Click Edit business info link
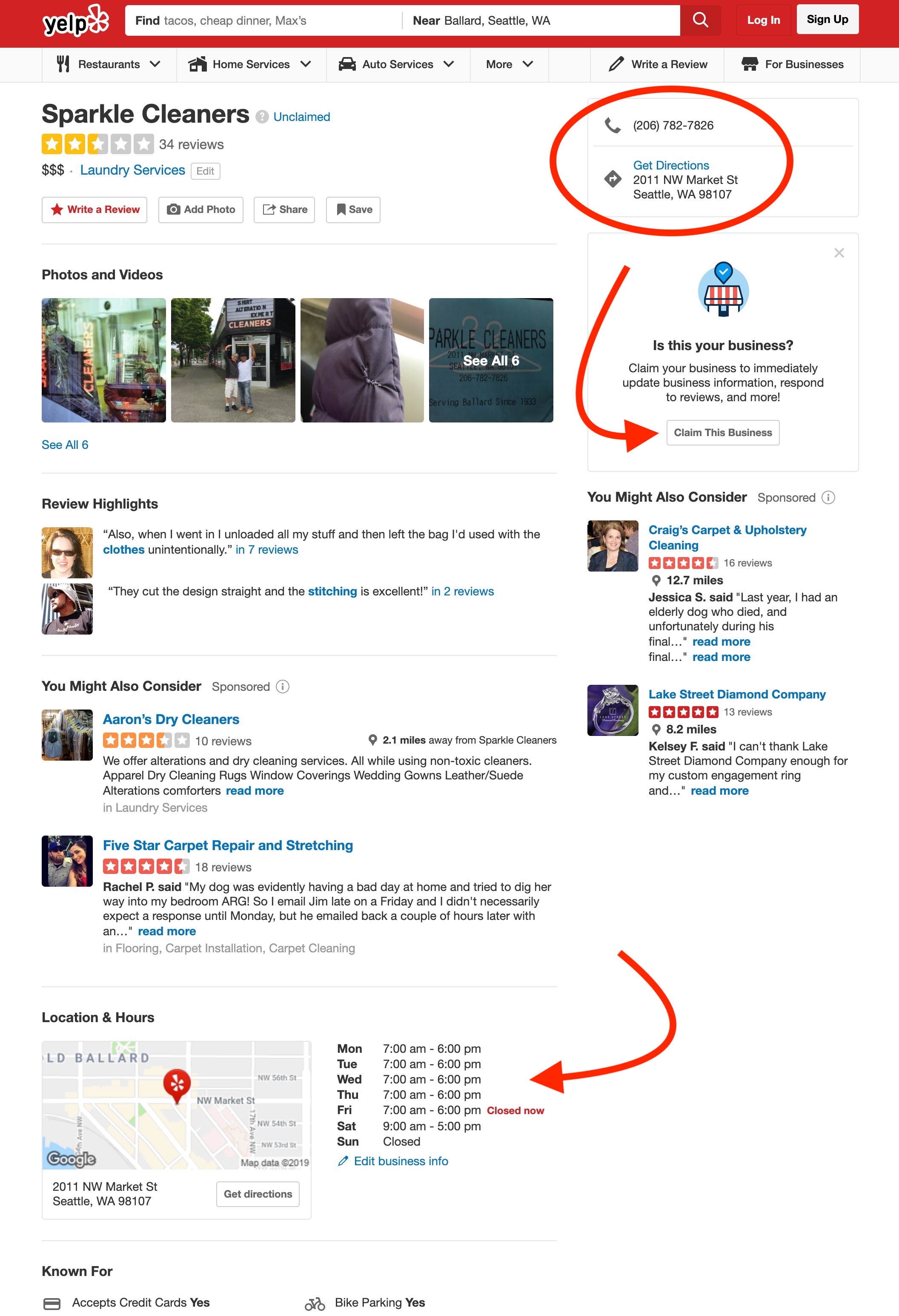The height and width of the screenshot is (1316, 899). (x=401, y=1161)
